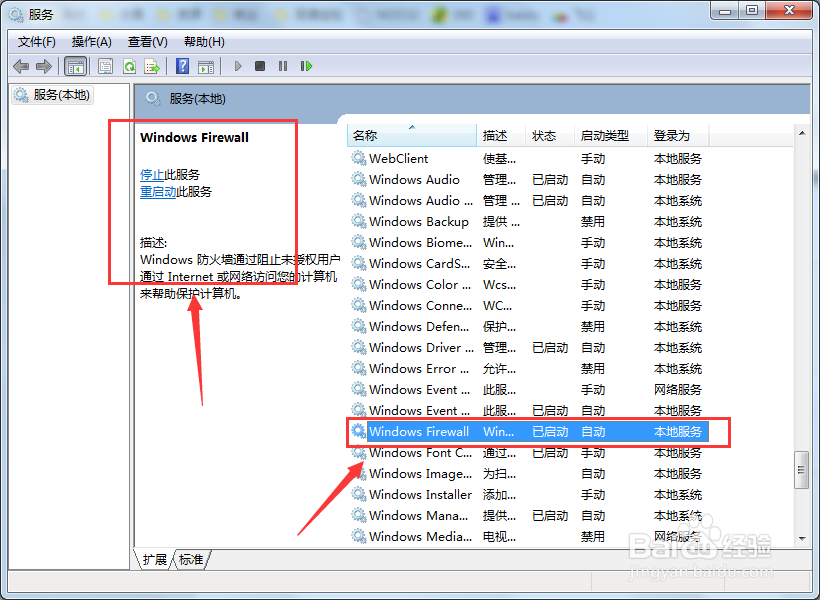Minimize the 服务 window

pyautogui.click(x=725, y=10)
